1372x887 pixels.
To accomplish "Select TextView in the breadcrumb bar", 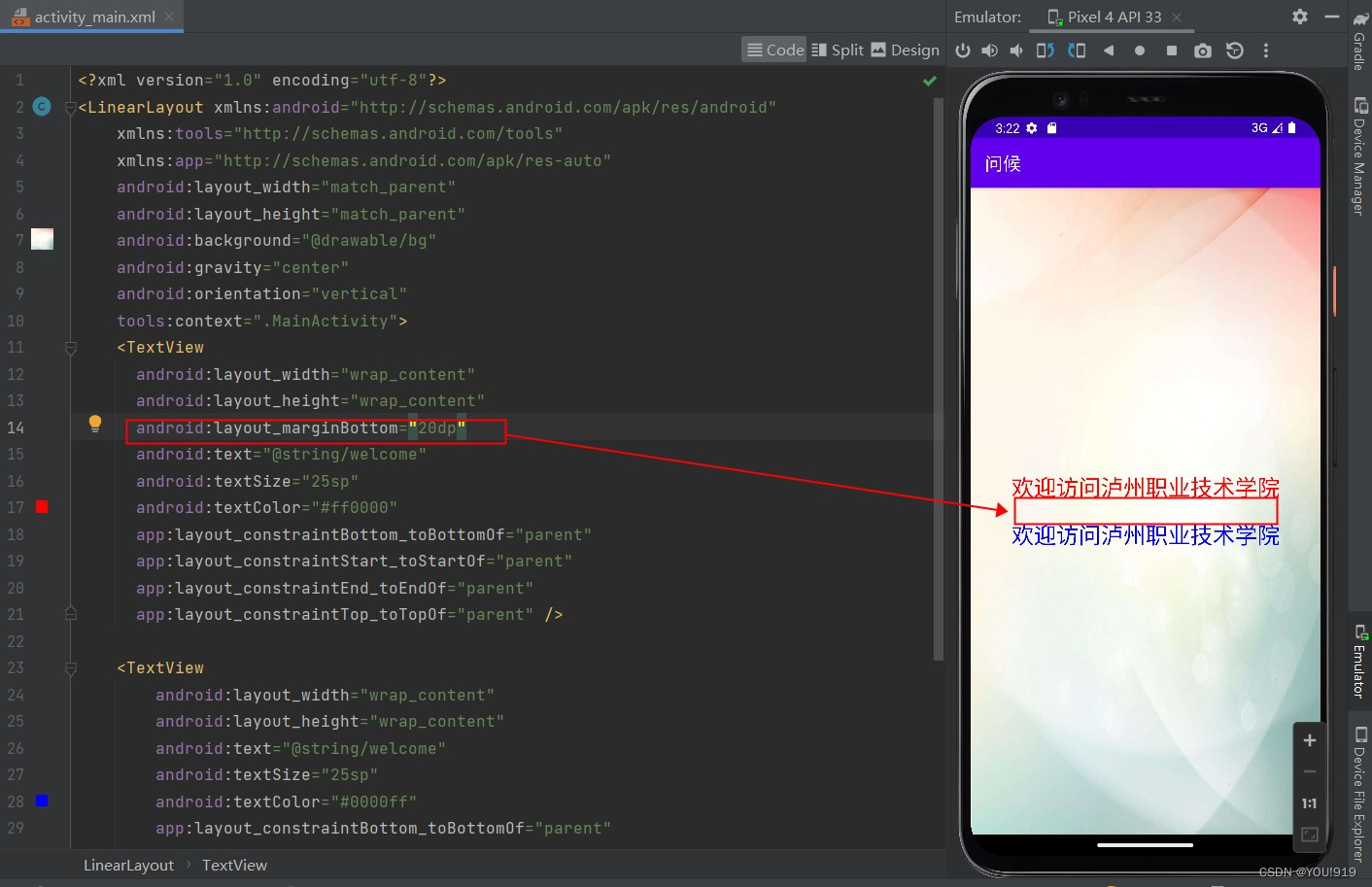I will (234, 865).
